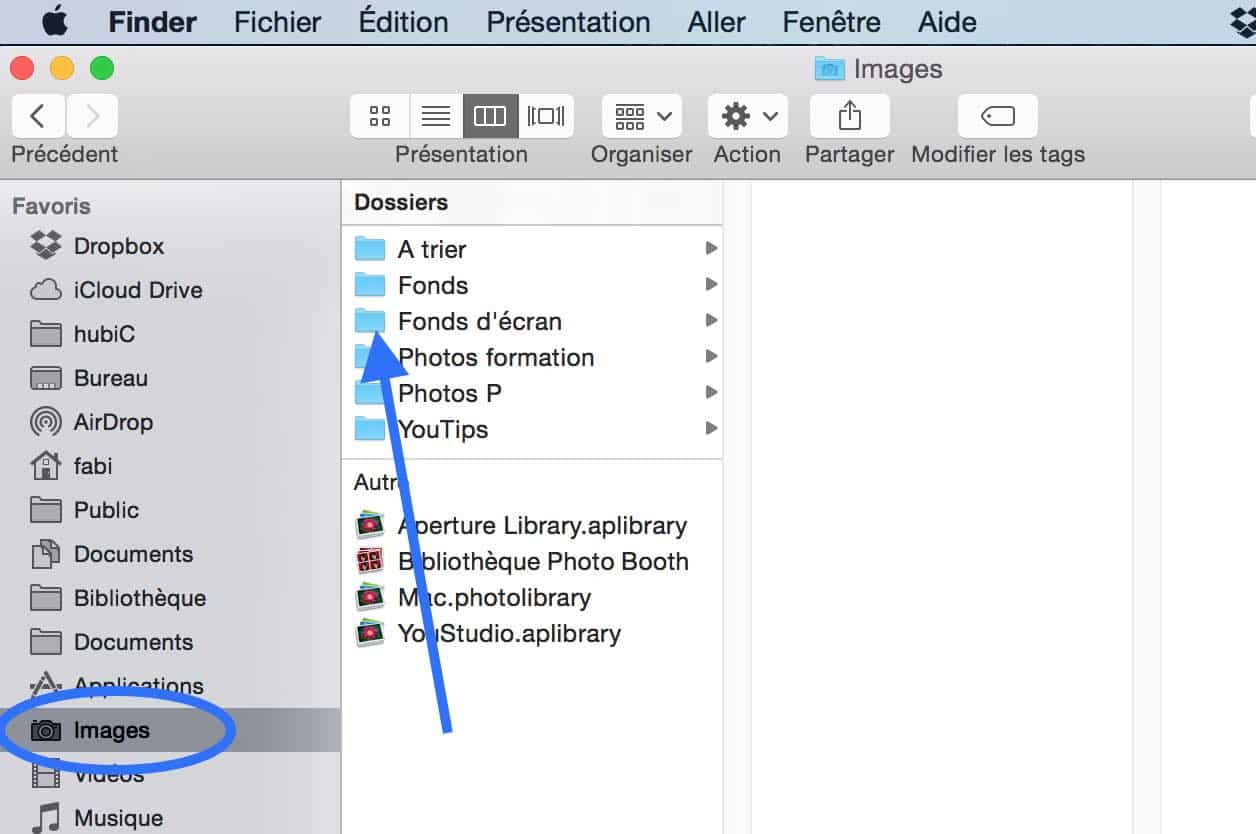Open the Aide menu
This screenshot has height=834, width=1256.
(x=947, y=21)
